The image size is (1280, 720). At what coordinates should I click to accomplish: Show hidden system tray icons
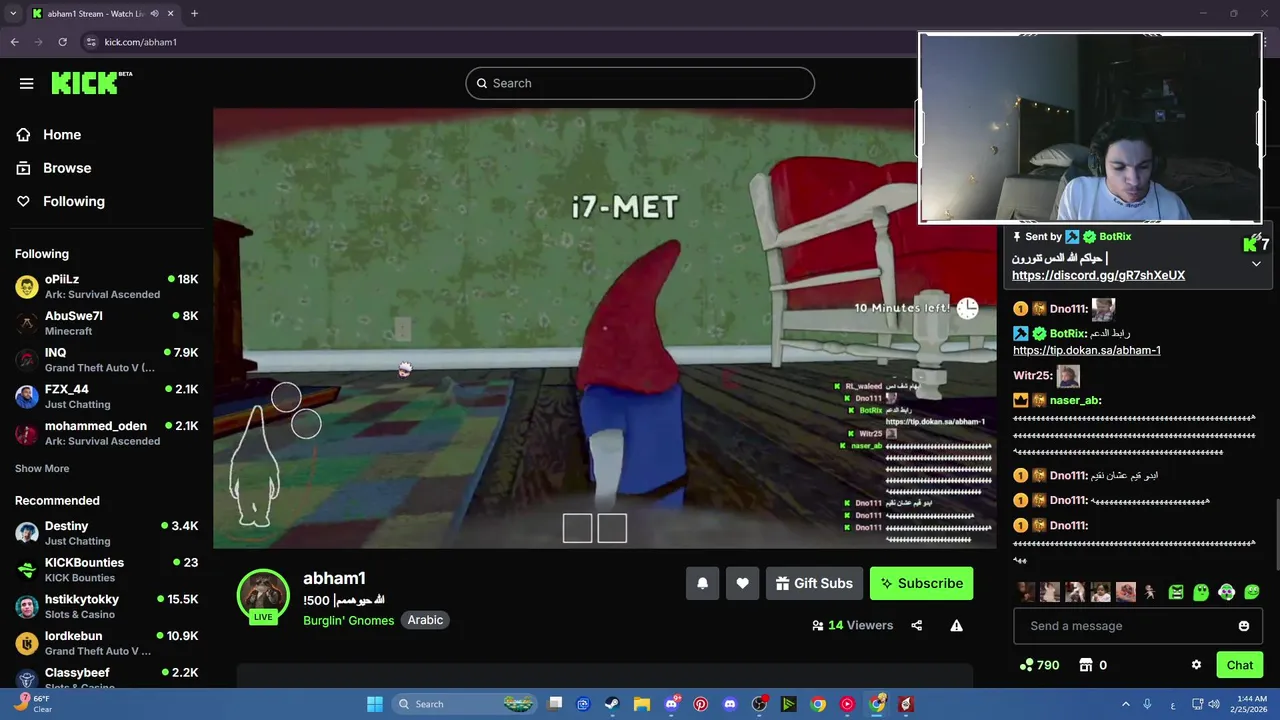click(x=1125, y=704)
